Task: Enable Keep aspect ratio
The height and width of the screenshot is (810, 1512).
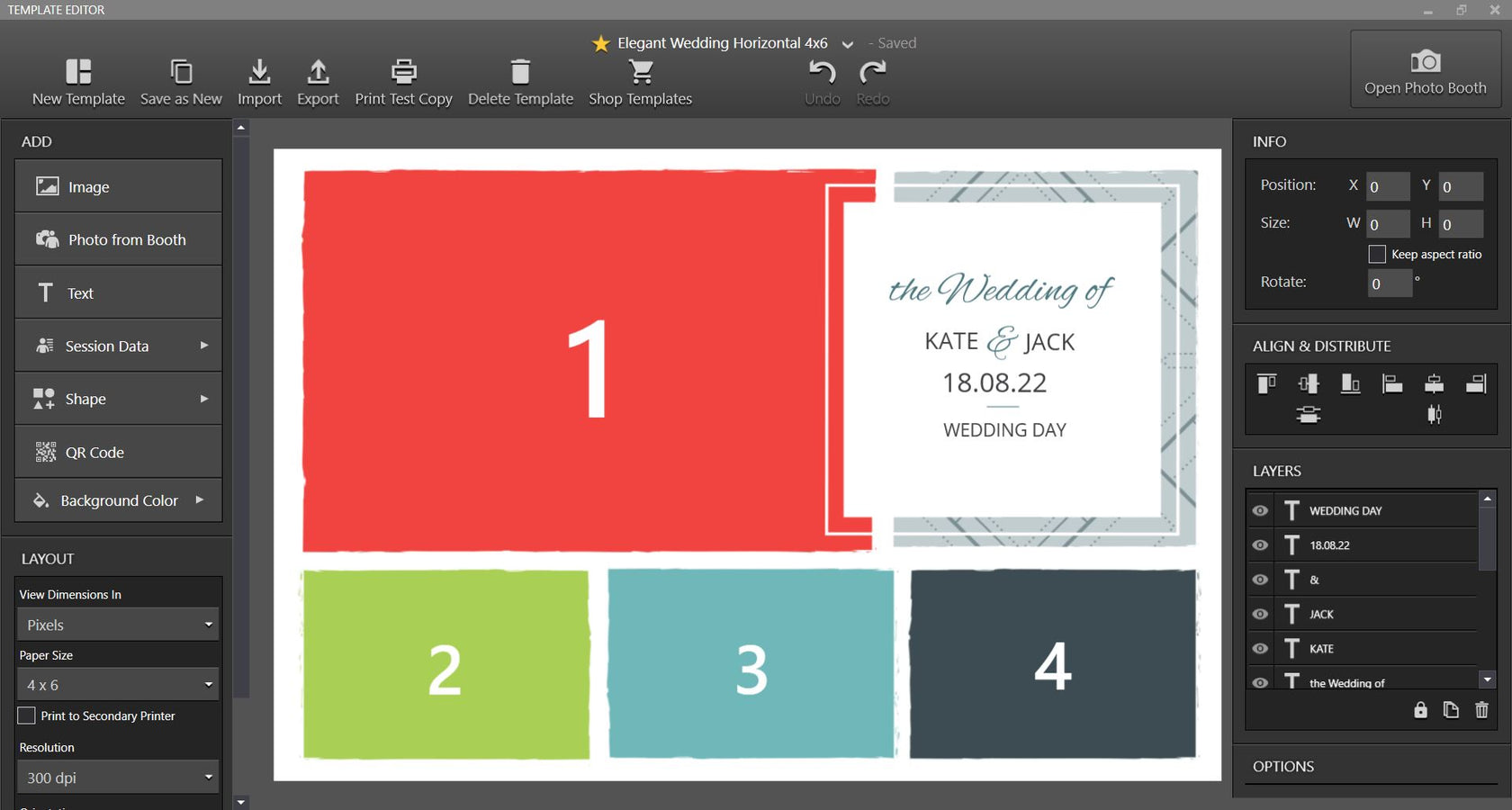Action: (x=1376, y=254)
